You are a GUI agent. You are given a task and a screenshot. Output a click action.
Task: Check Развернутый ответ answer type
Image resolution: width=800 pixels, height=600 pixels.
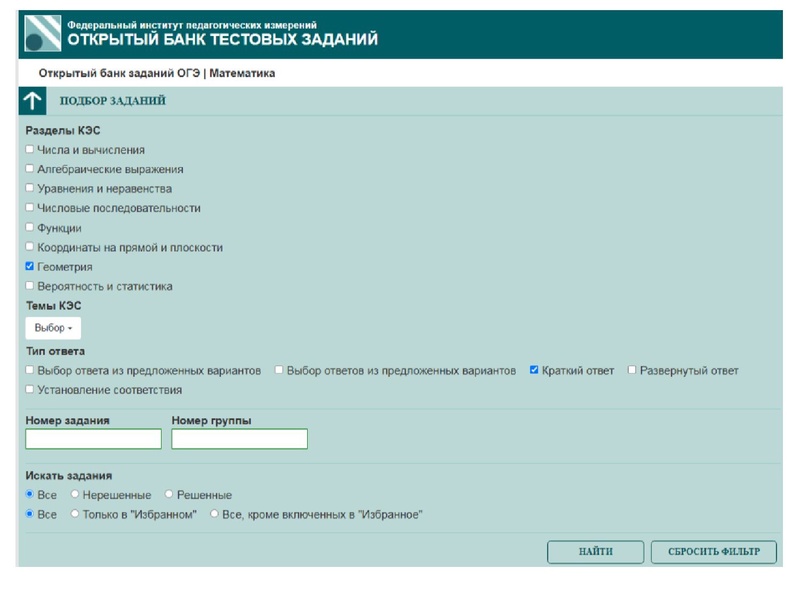632,371
